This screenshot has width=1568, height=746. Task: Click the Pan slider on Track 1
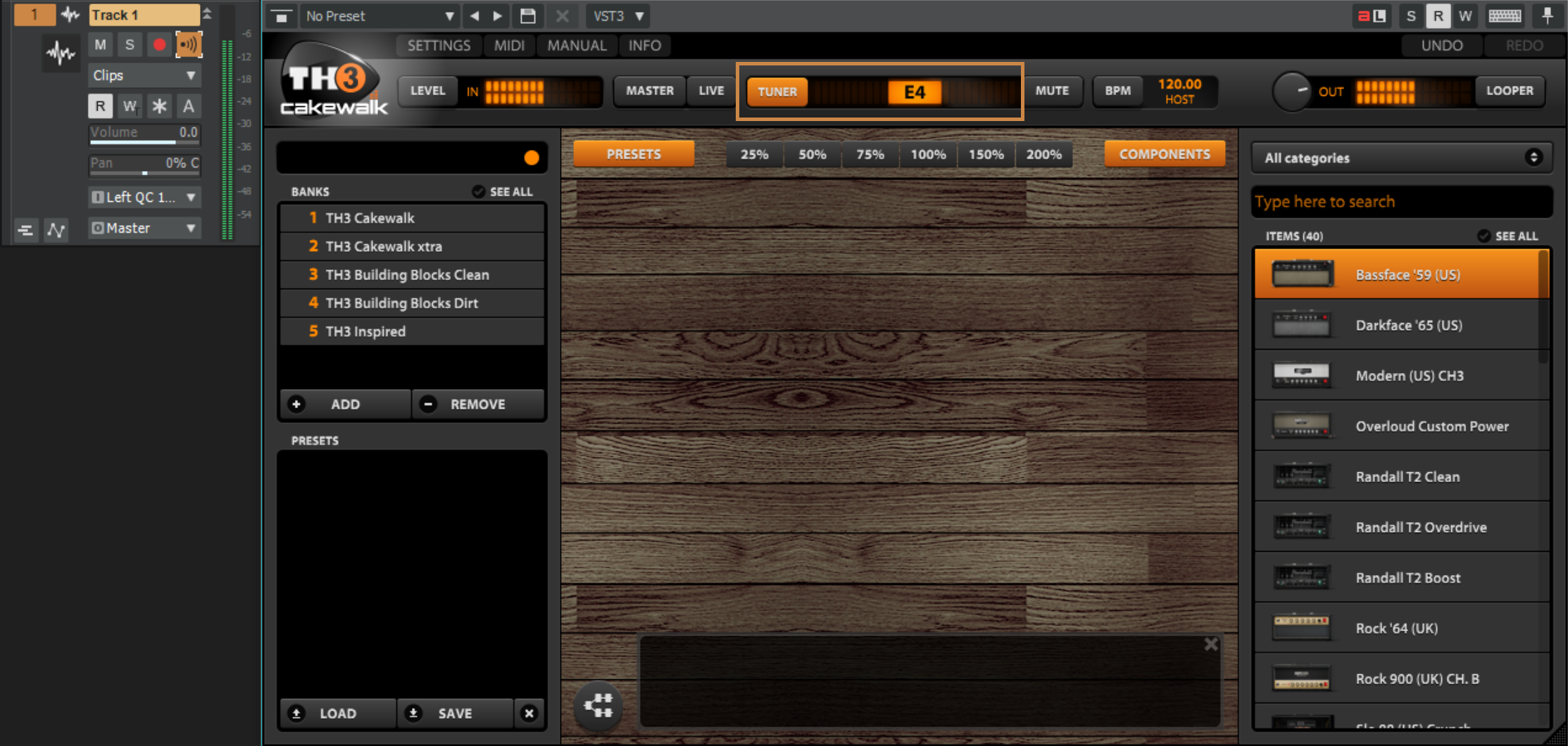[144, 165]
